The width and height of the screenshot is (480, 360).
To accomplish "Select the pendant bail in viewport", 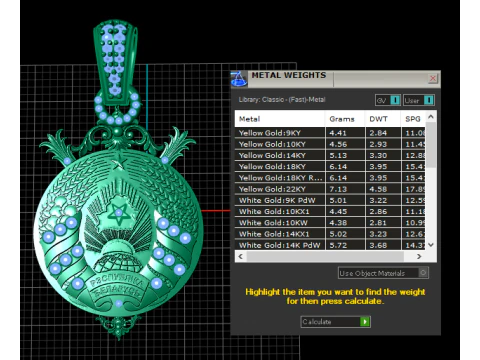I will pyautogui.click(x=116, y=62).
